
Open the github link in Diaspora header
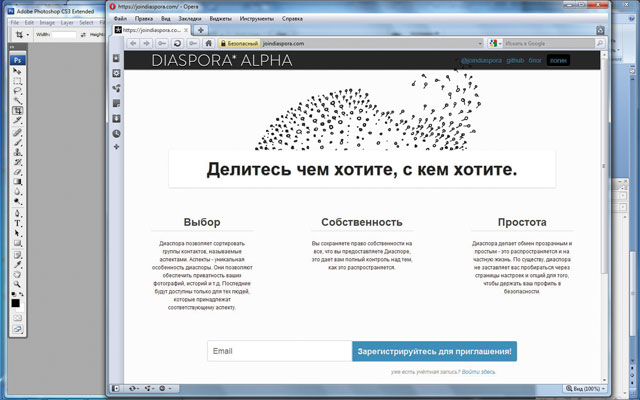(x=515, y=60)
